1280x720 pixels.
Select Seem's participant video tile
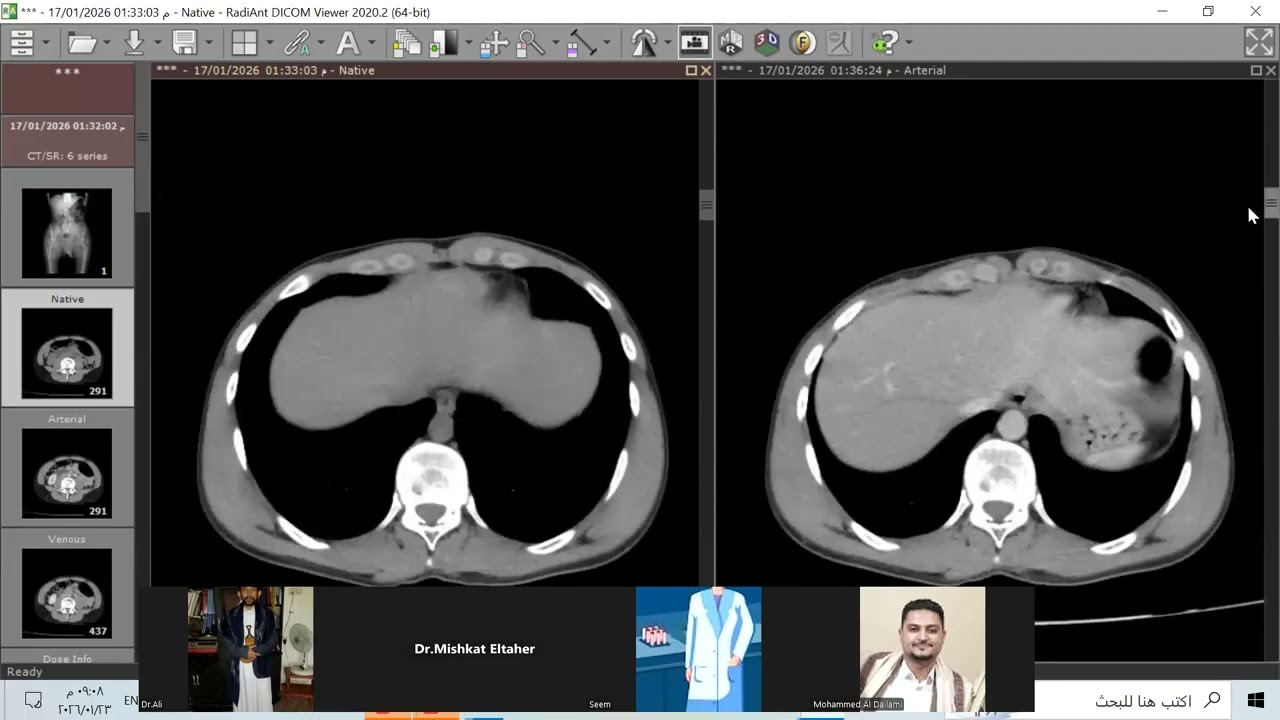pos(698,649)
